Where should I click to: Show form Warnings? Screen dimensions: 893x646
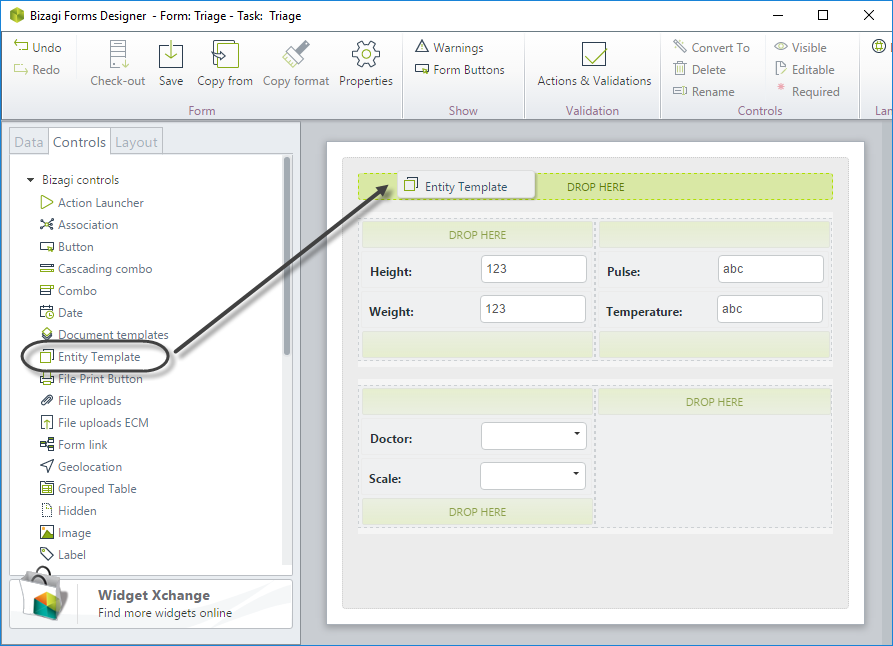(x=449, y=47)
